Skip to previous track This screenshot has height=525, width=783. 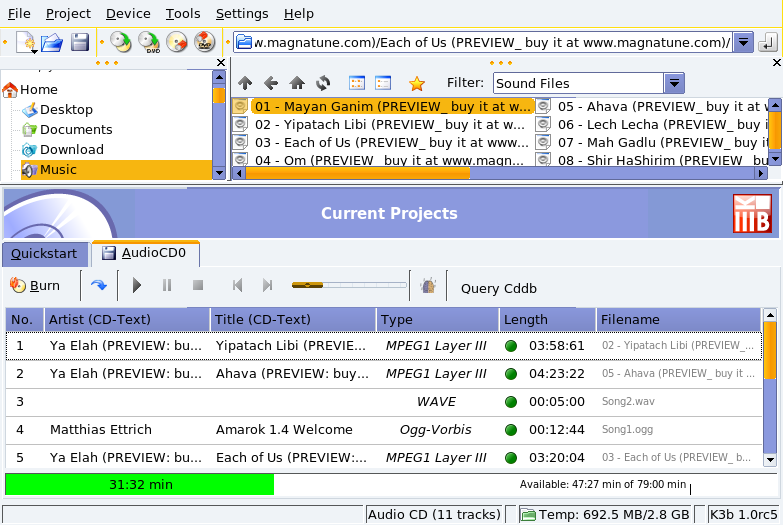point(237,285)
